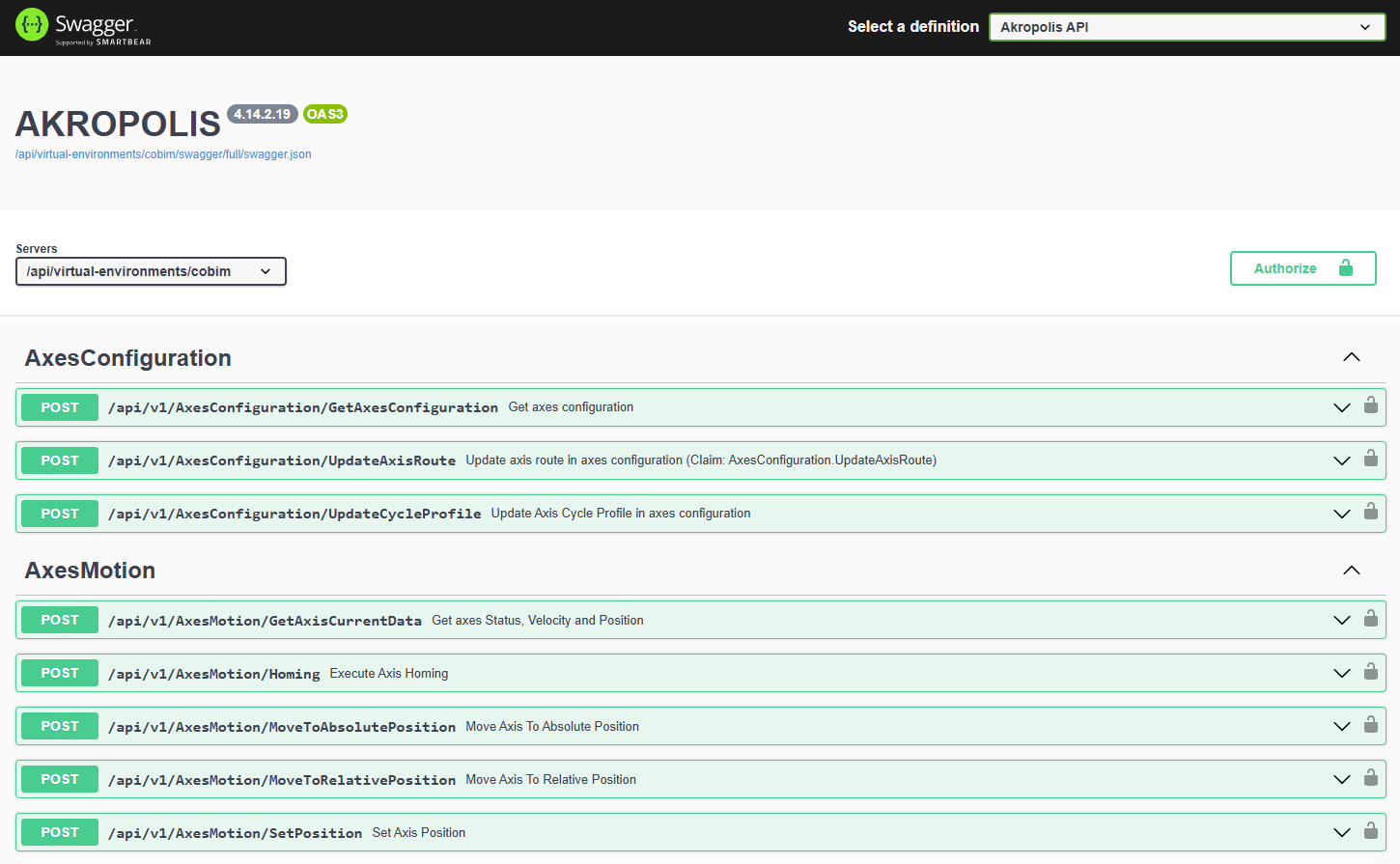Click lock icon on MoveToAbsolutePosition endpoint

coord(1370,725)
